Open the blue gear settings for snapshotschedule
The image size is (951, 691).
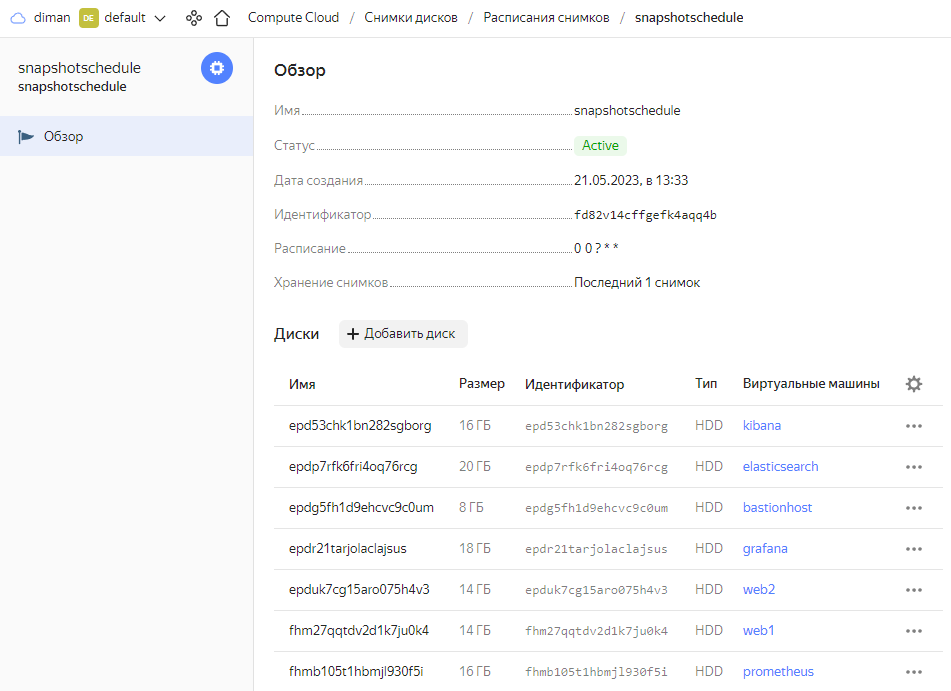217,68
